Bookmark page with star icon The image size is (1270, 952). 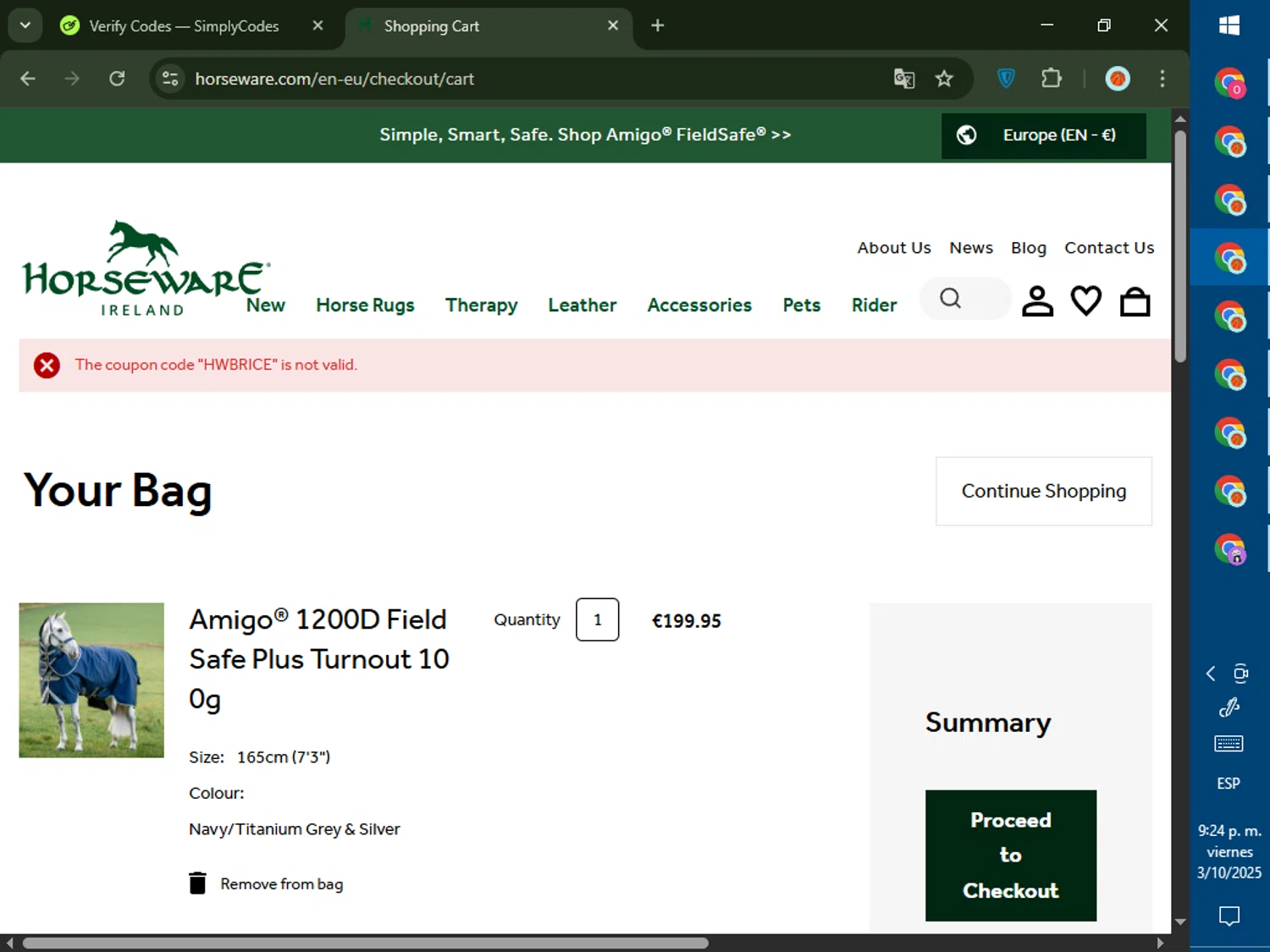[x=944, y=79]
